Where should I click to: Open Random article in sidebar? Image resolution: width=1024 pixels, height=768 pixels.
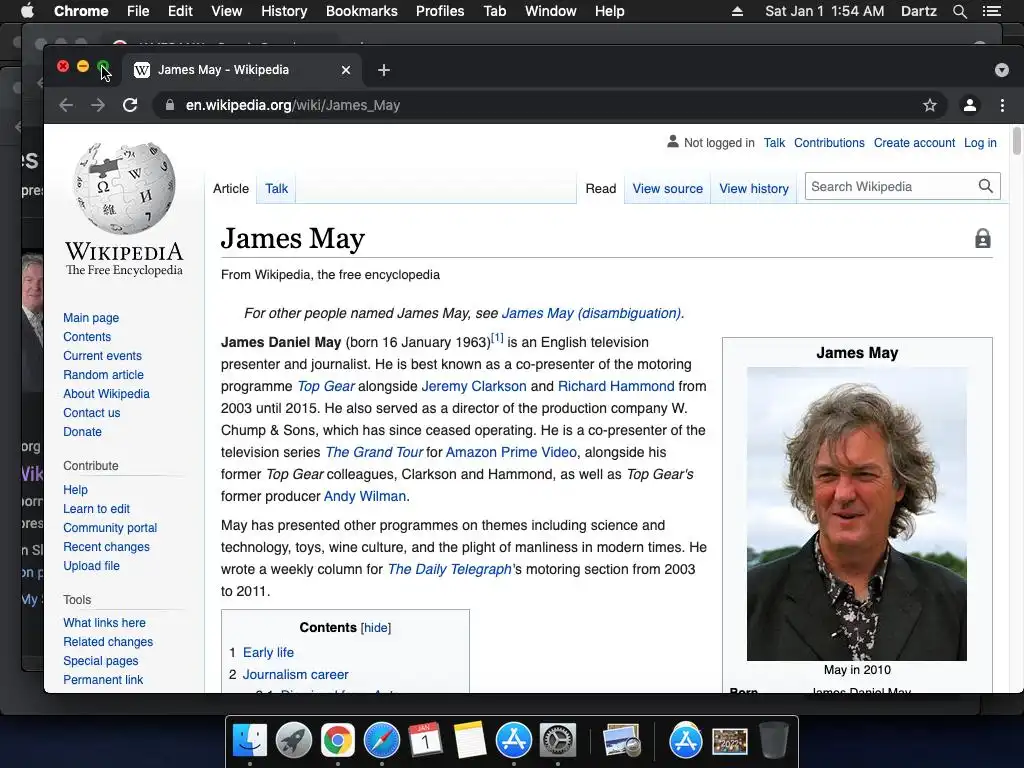click(x=103, y=375)
